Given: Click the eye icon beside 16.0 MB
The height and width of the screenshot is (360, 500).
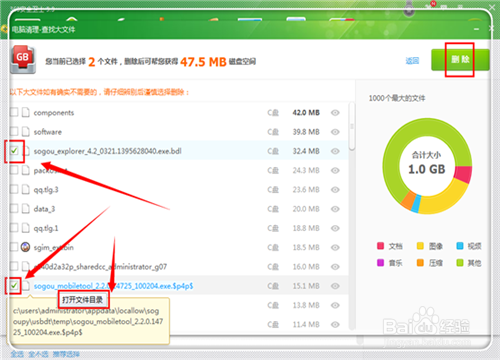Looking at the screenshot, I should 335,267.
